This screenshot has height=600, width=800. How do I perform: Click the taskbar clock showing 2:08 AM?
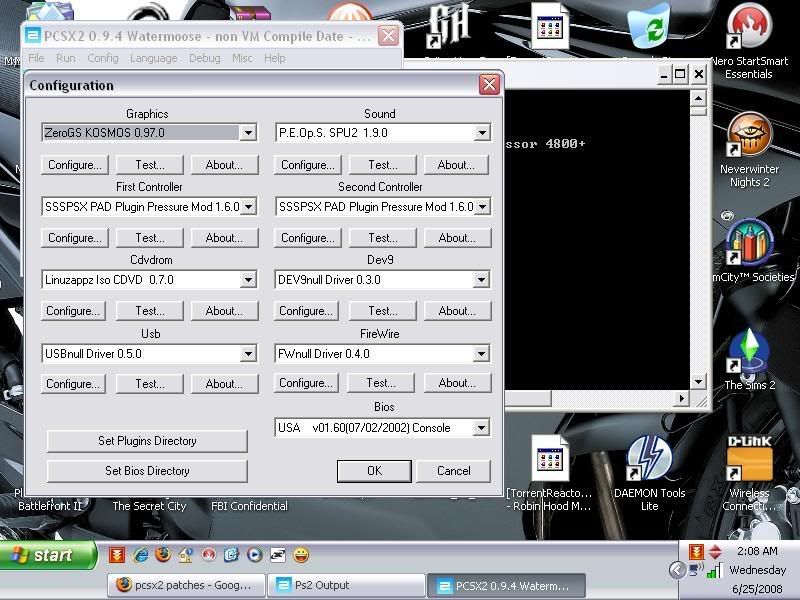click(757, 551)
